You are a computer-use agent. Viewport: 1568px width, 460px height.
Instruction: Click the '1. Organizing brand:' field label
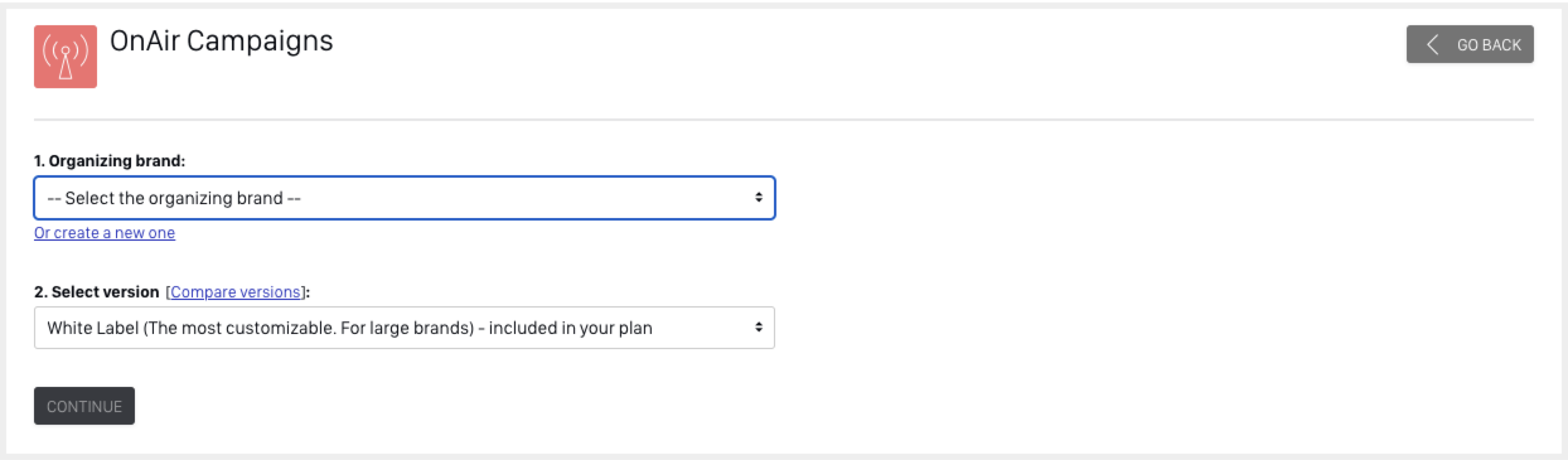(110, 161)
